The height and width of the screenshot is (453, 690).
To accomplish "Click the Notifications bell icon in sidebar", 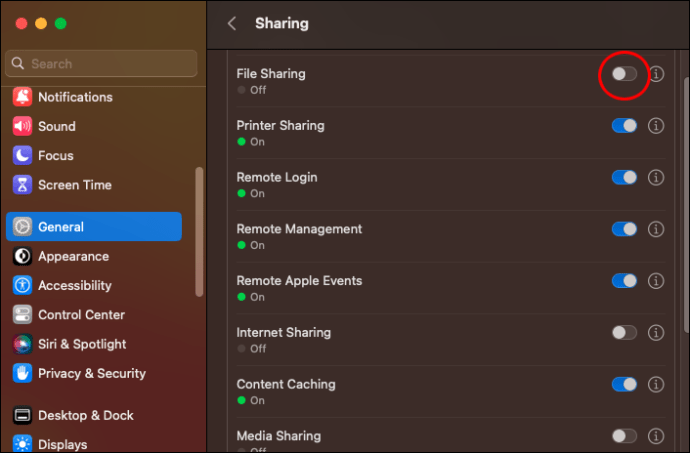I will coord(22,97).
